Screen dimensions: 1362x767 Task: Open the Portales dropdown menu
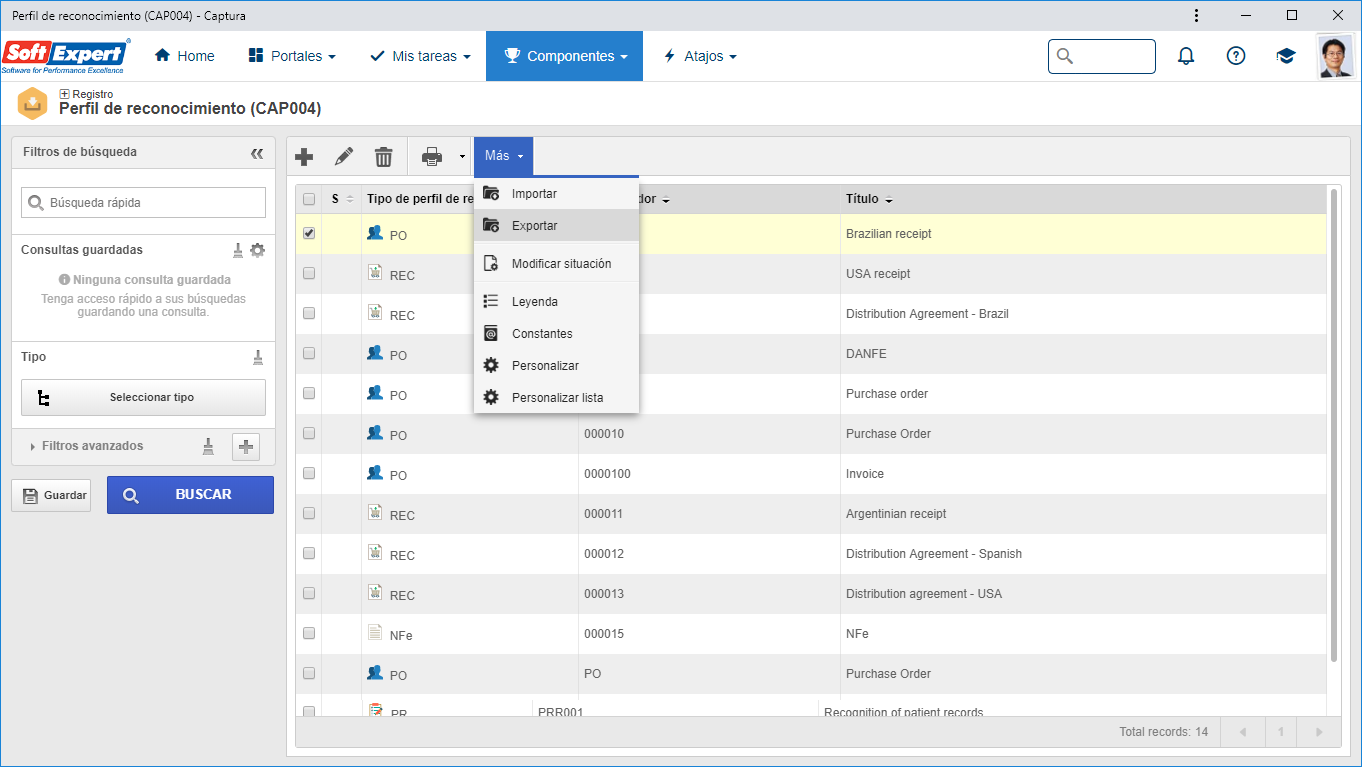(x=292, y=56)
